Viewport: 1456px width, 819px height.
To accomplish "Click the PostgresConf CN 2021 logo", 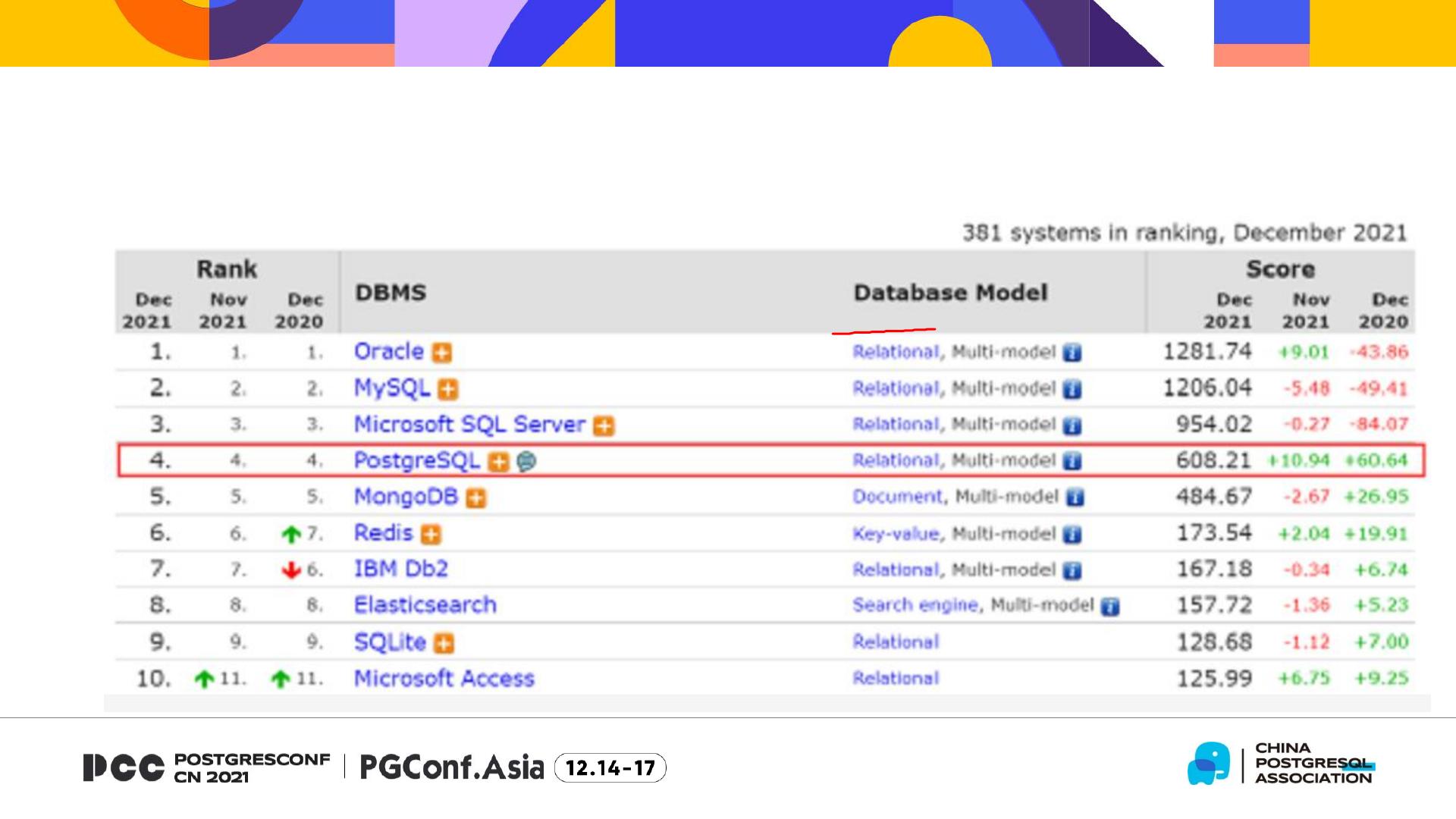I will pos(207,767).
